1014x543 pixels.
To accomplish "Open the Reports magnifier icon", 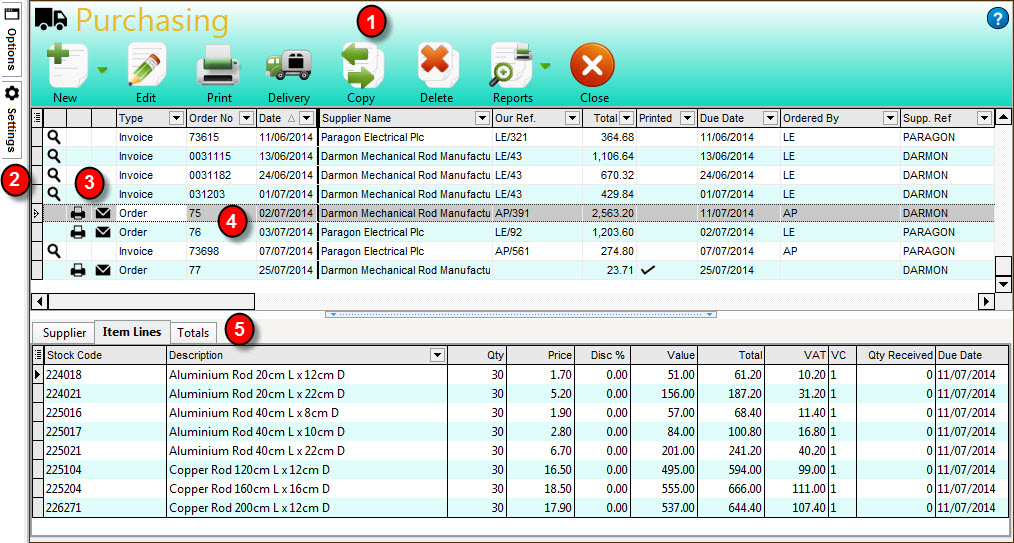I will (510, 66).
